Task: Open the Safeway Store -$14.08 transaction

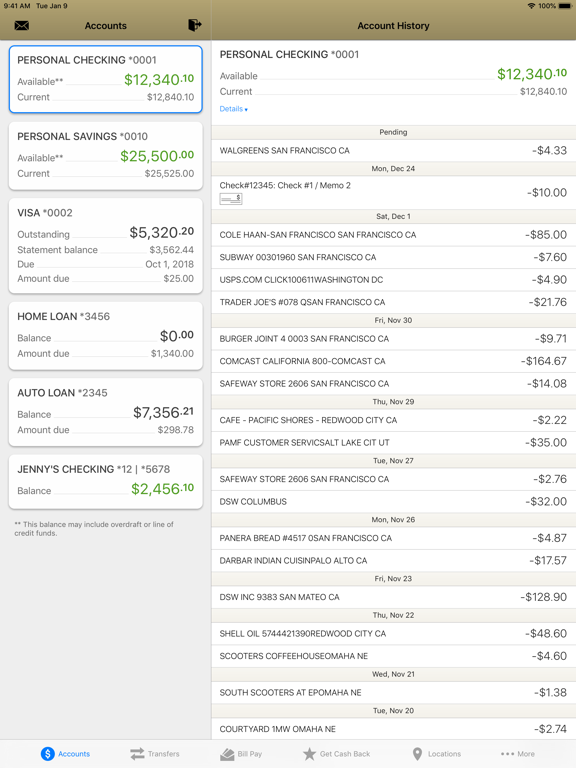Action: [394, 384]
